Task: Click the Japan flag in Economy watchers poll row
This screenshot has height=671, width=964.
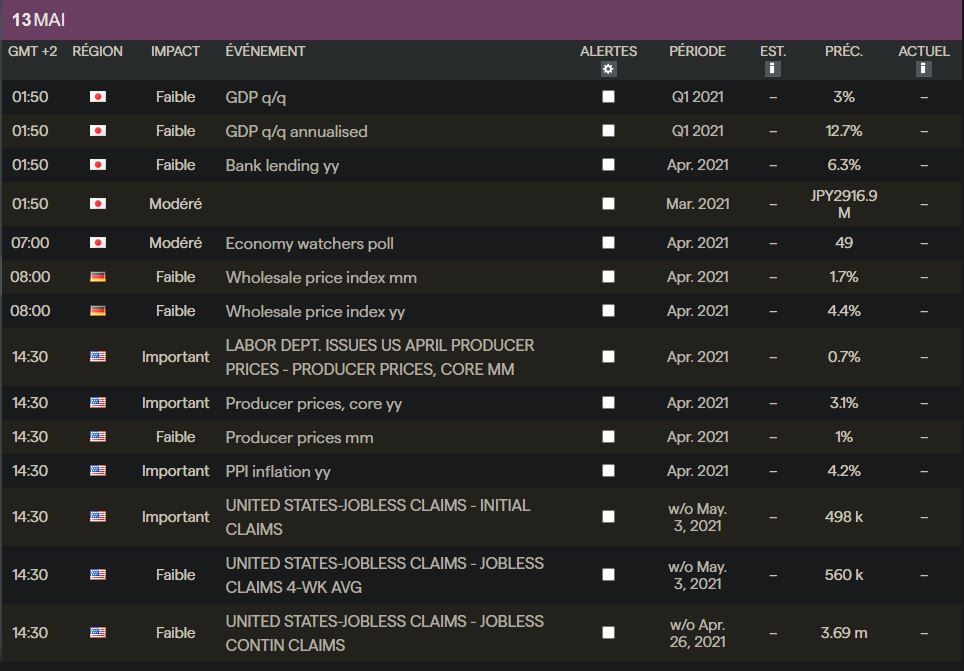Action: 98,243
